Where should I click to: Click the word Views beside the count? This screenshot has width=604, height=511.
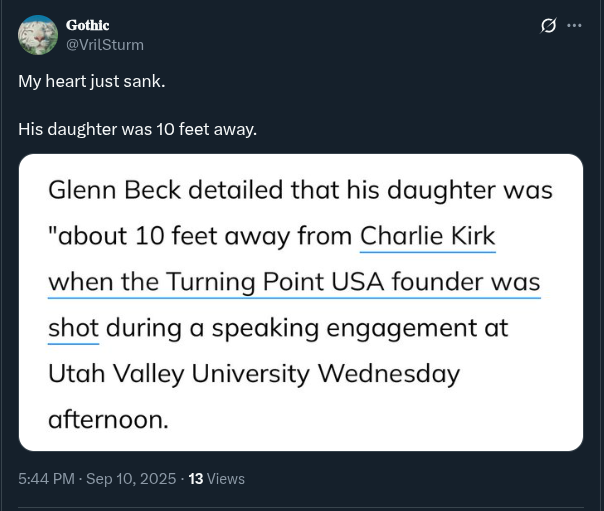(x=226, y=479)
